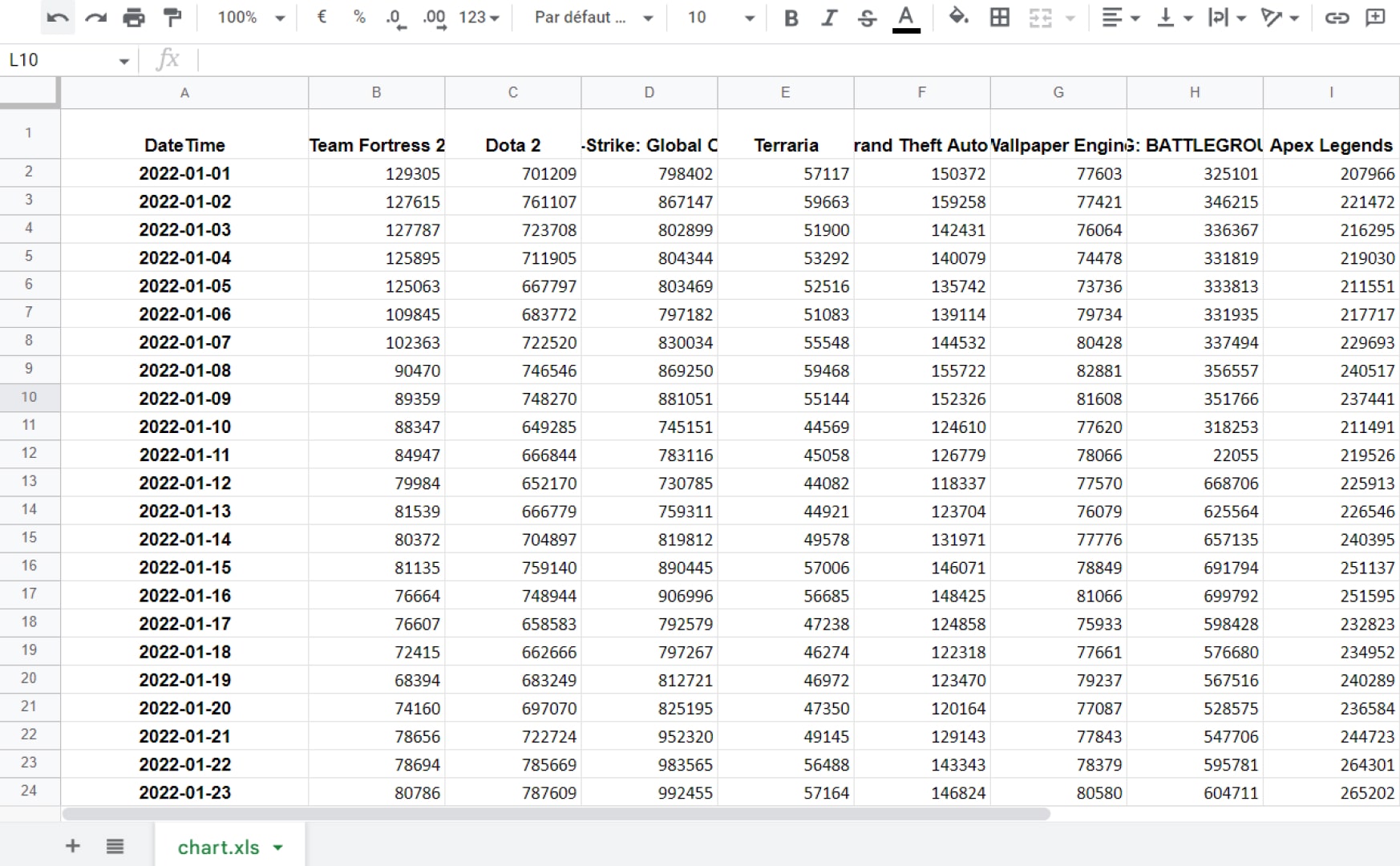
Task: Toggle bold formatting
Action: click(x=791, y=18)
